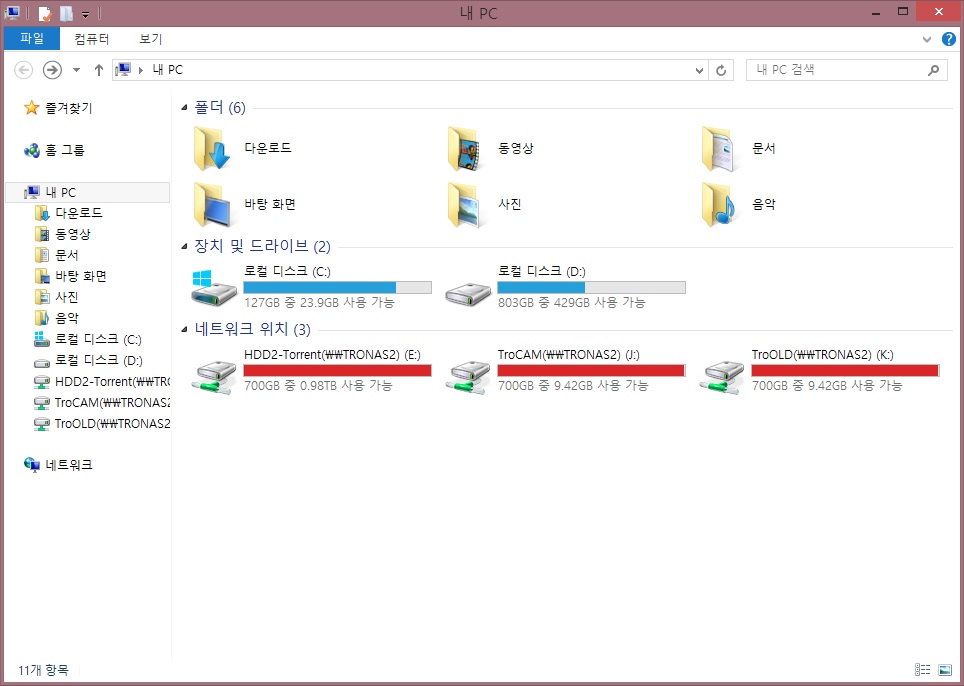964x686 pixels.
Task: Open the 다운로드 folder icon in main pane
Action: tap(212, 148)
